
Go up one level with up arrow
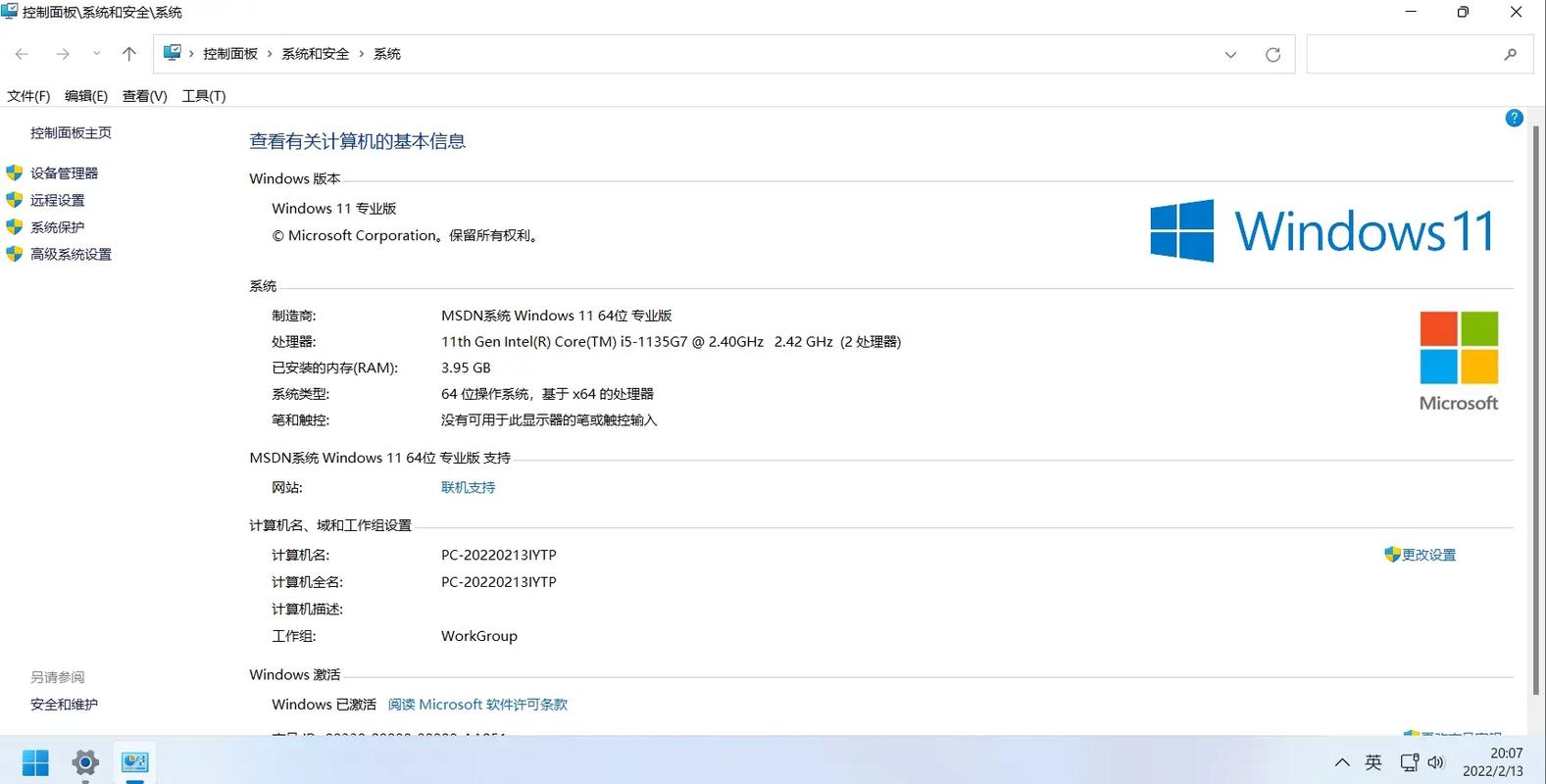coord(129,54)
